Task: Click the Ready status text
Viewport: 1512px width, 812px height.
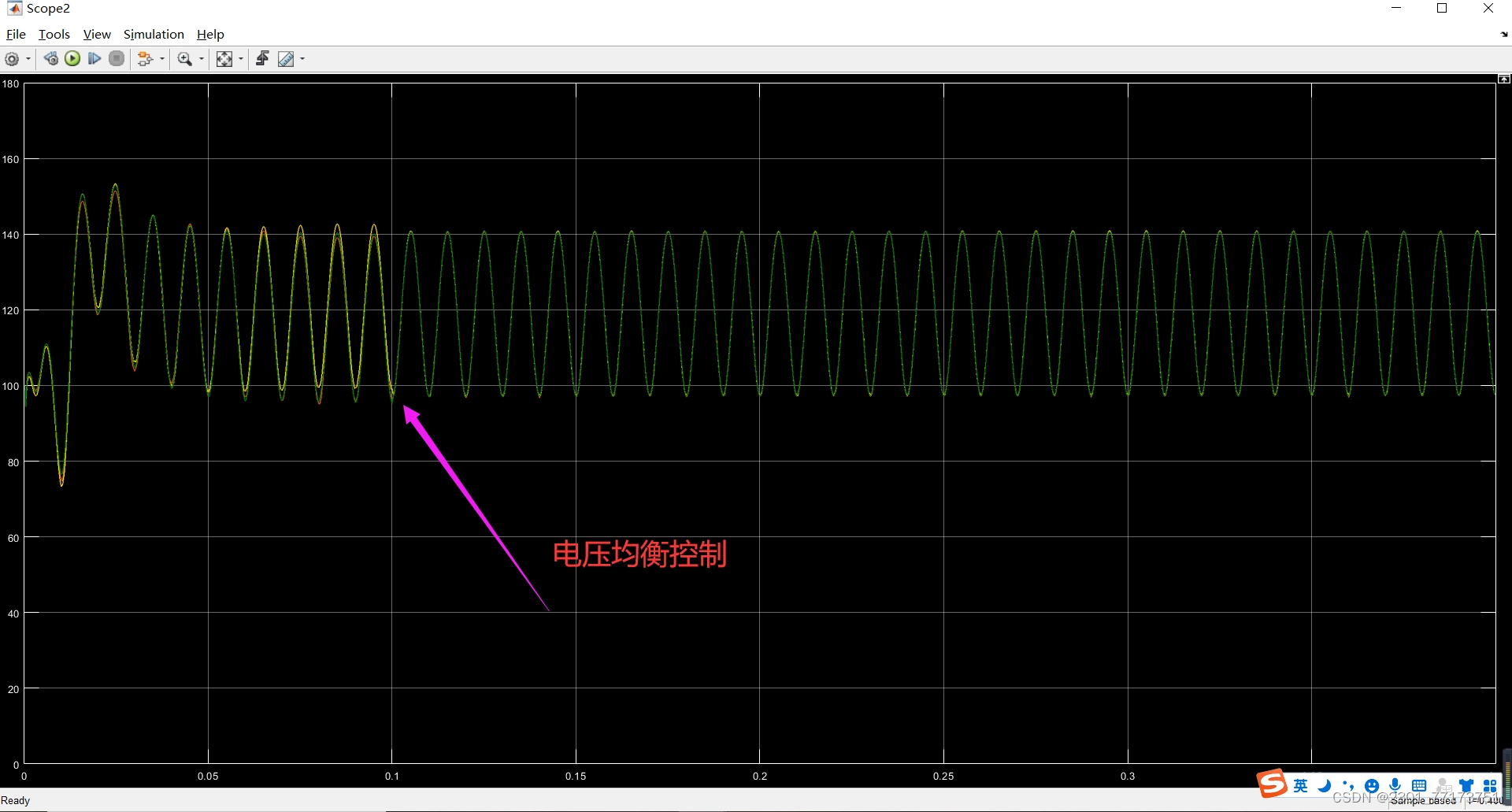Action: coord(16,800)
